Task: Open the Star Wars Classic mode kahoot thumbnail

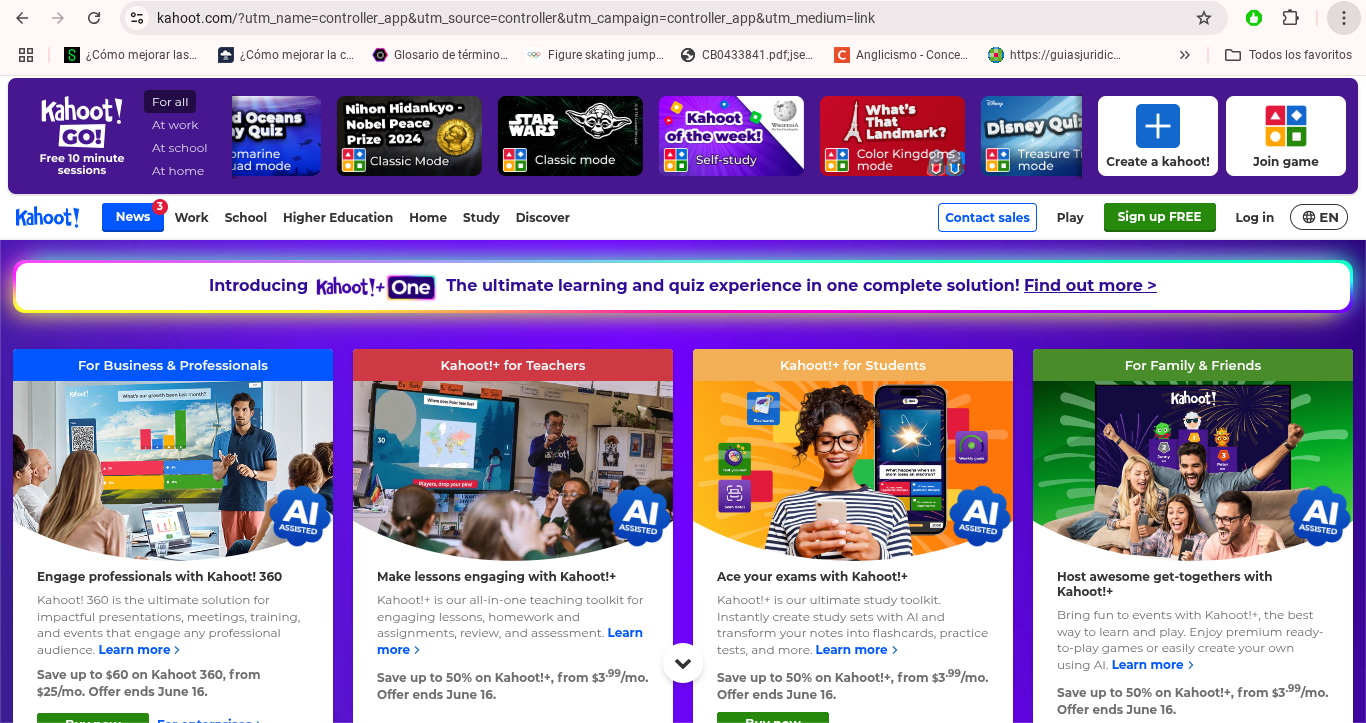Action: point(570,136)
